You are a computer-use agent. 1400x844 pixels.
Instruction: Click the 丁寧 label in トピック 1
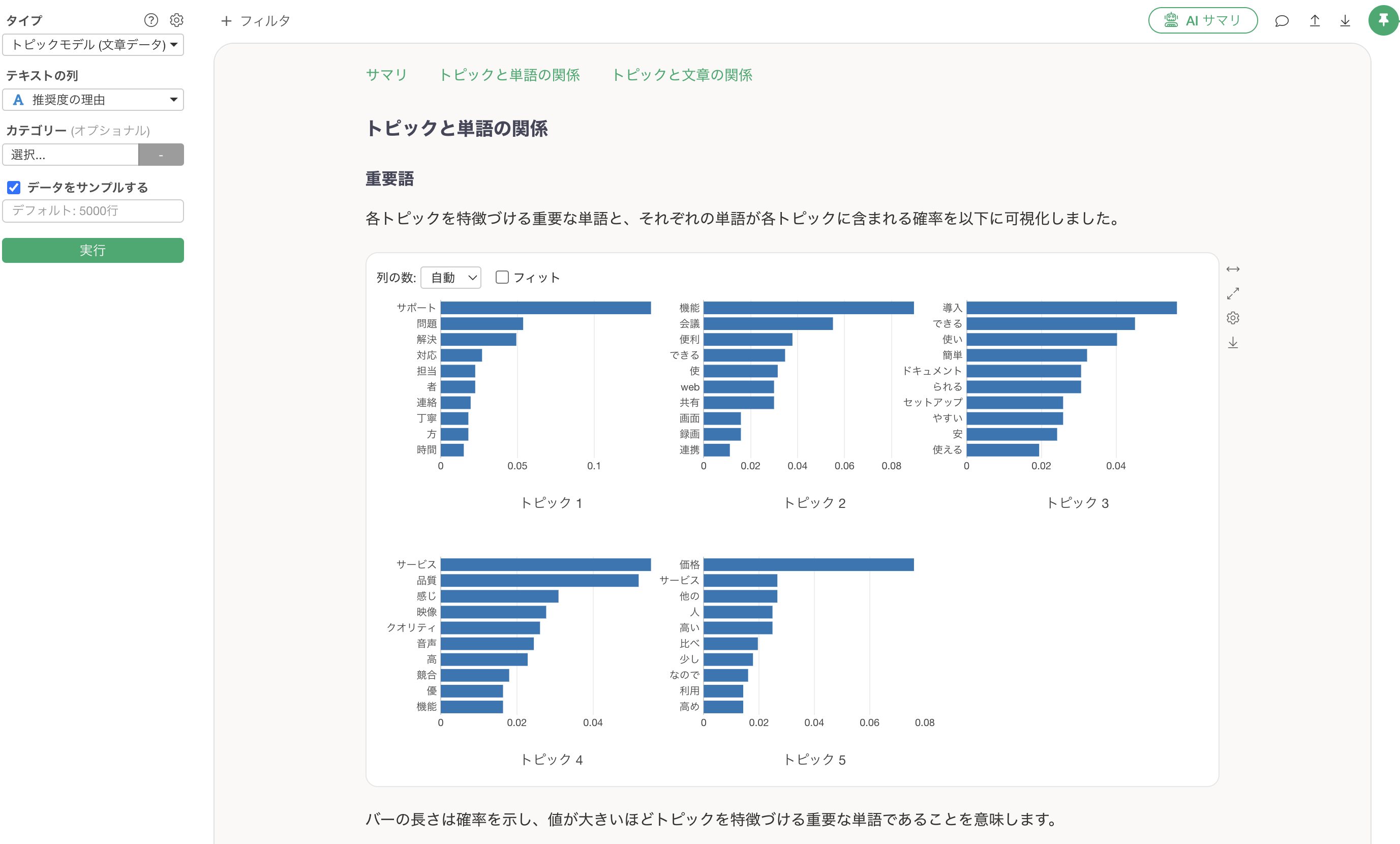427,418
